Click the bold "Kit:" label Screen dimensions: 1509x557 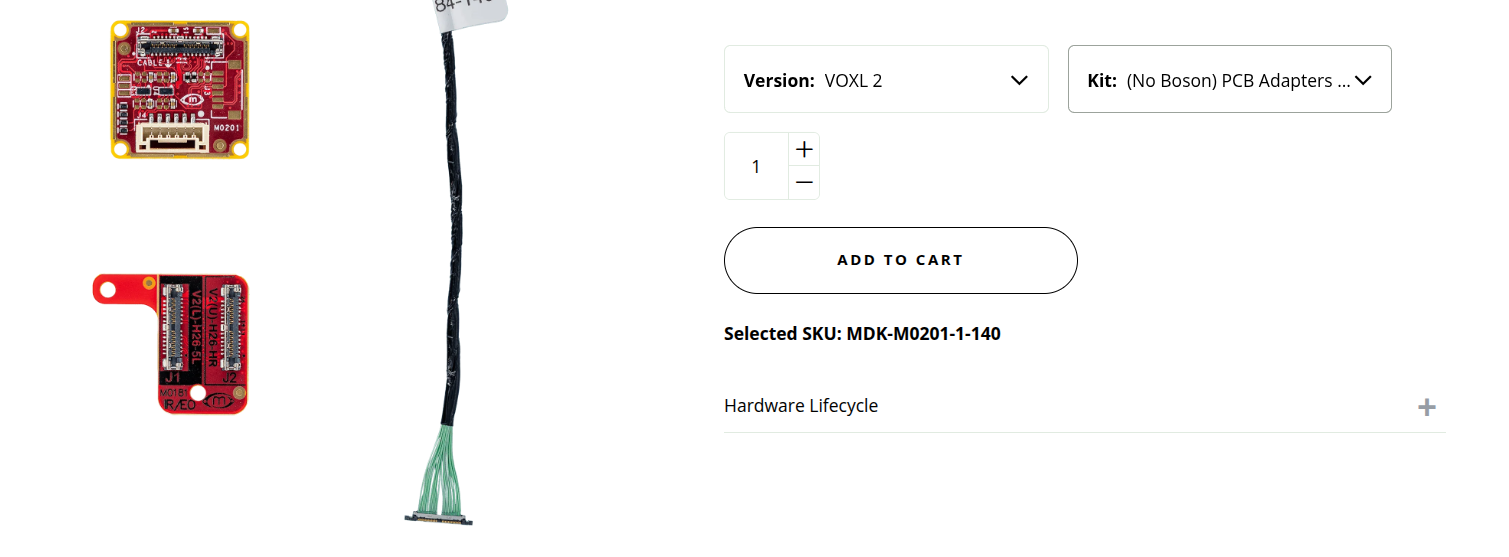[x=1102, y=81]
